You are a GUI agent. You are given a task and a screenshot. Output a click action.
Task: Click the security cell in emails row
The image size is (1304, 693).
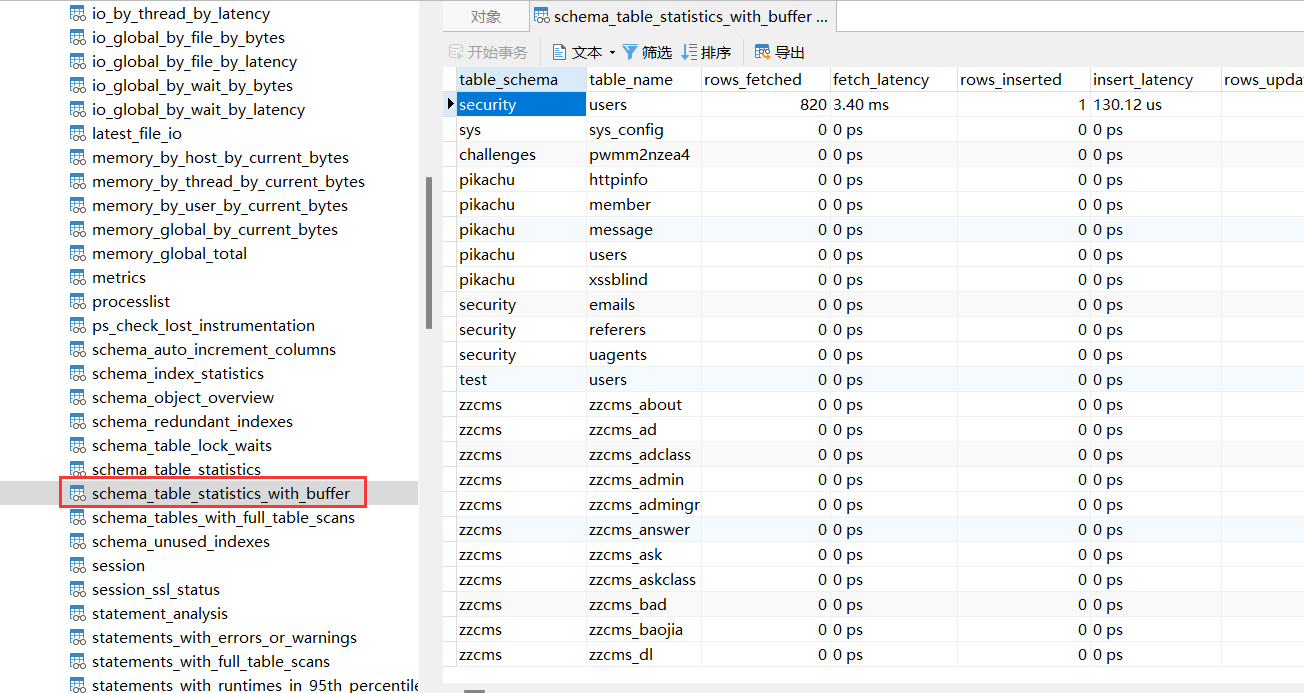pos(488,304)
